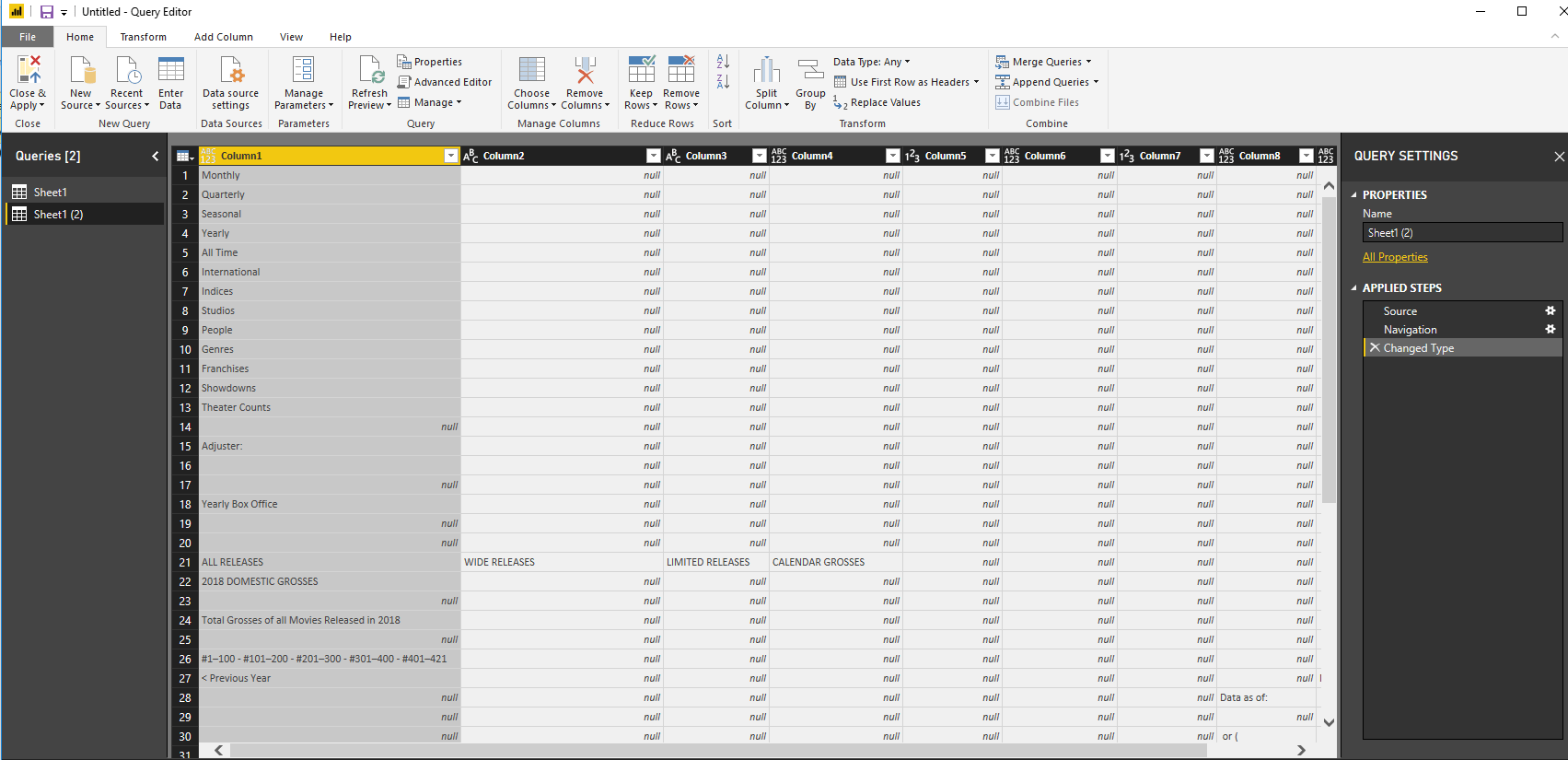Select the Source applied step
The width and height of the screenshot is (1568, 760).
point(1462,311)
